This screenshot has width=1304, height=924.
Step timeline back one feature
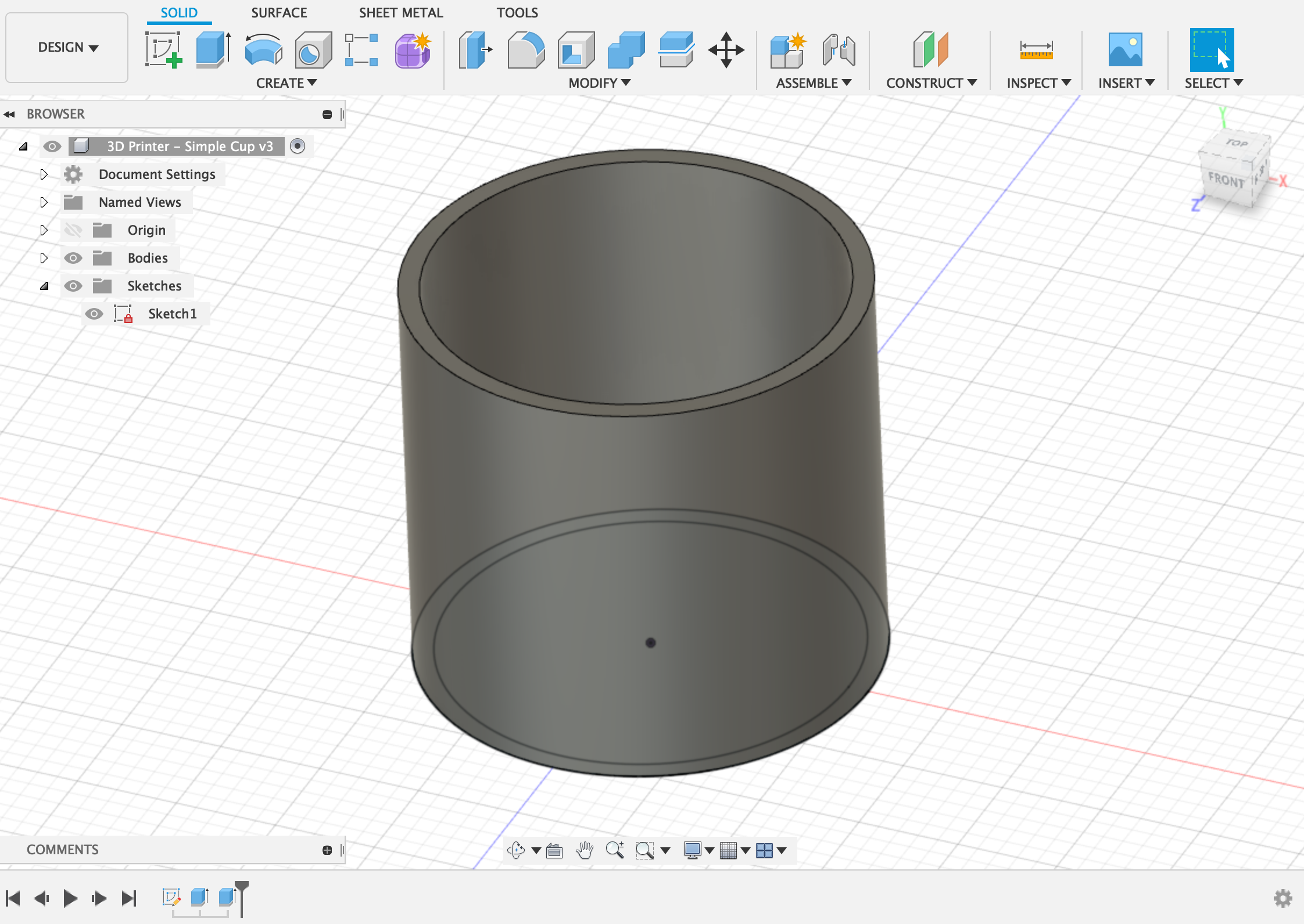coord(41,898)
